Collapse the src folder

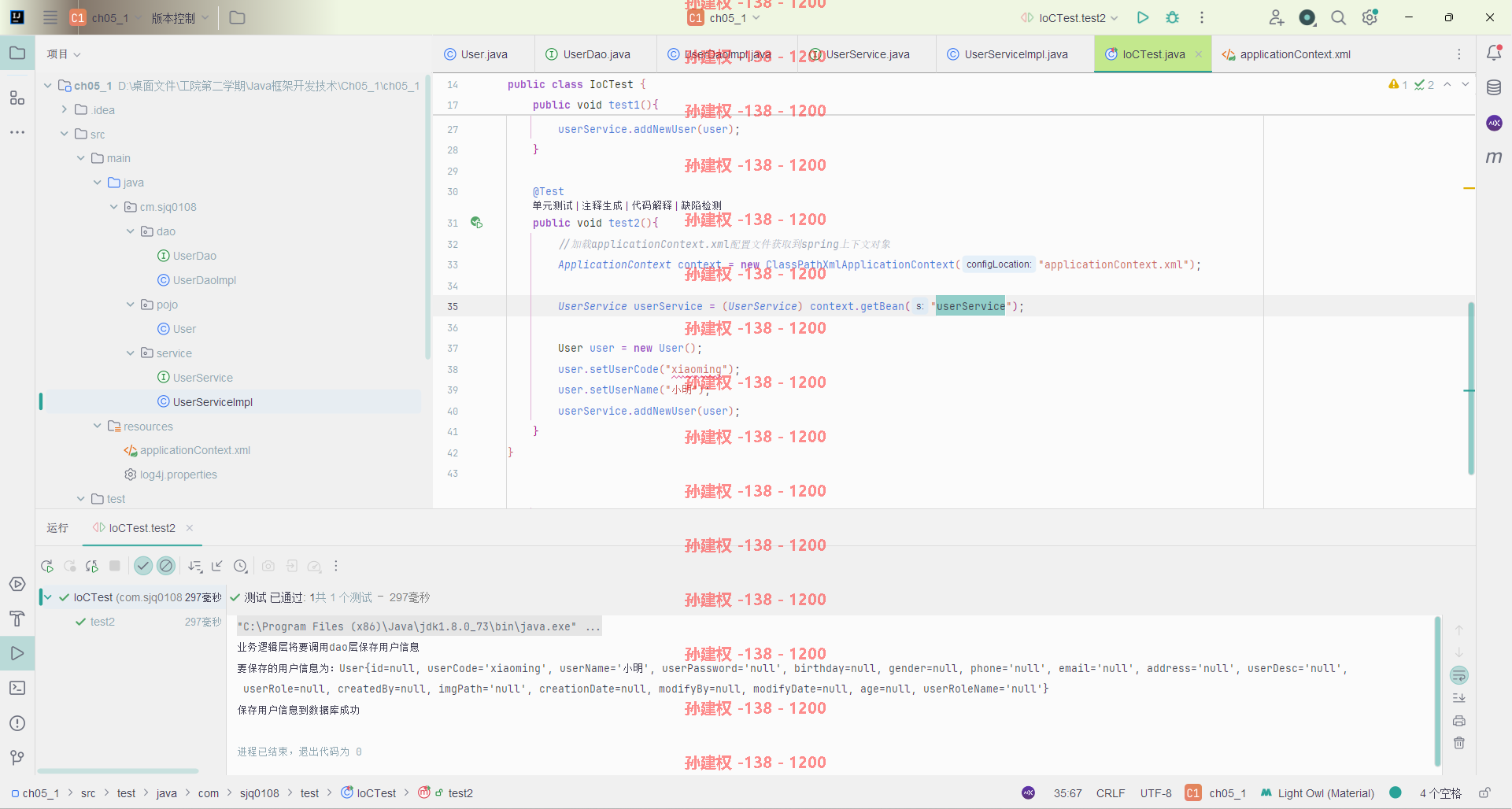[x=65, y=134]
